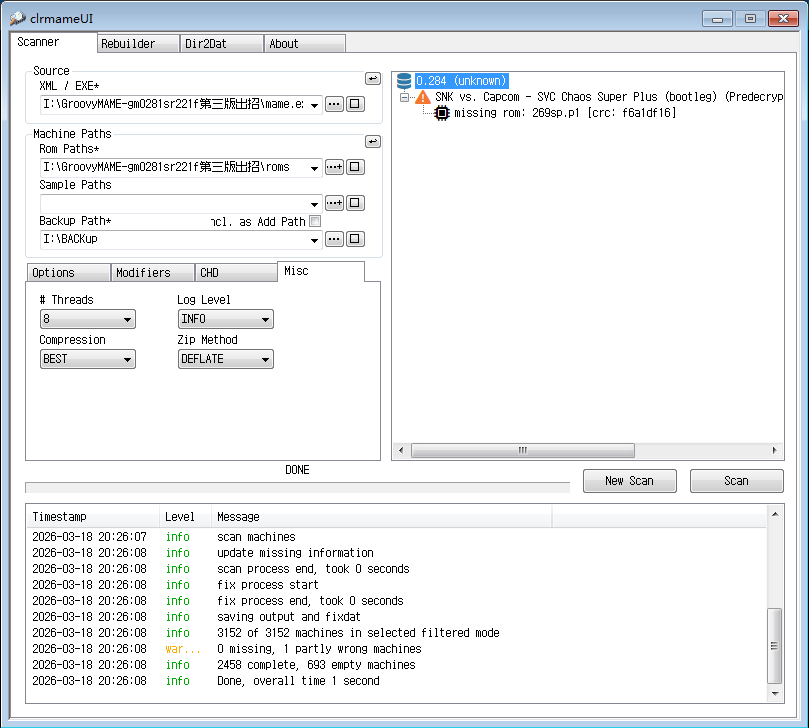This screenshot has height=728, width=809.
Task: Collapse the SNK vs. Capcom tree node
Action: (x=404, y=97)
